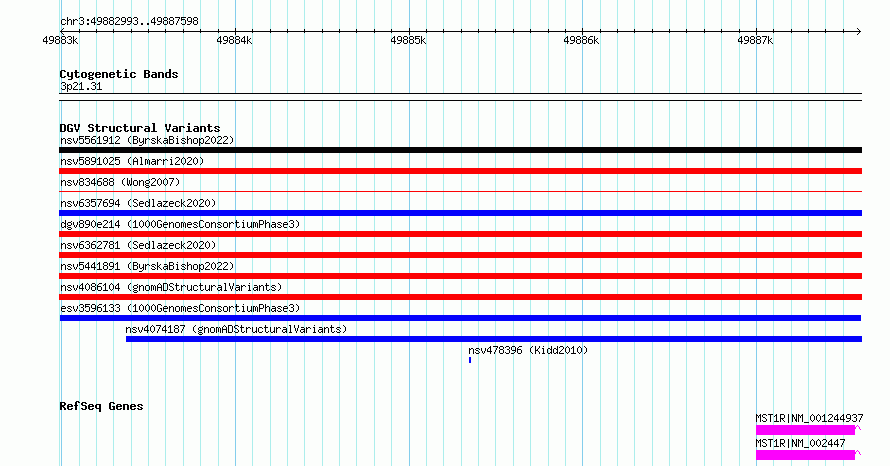Select the blue nsv6357694 variant bar
Viewport: 890px width, 466px height.
[460, 213]
